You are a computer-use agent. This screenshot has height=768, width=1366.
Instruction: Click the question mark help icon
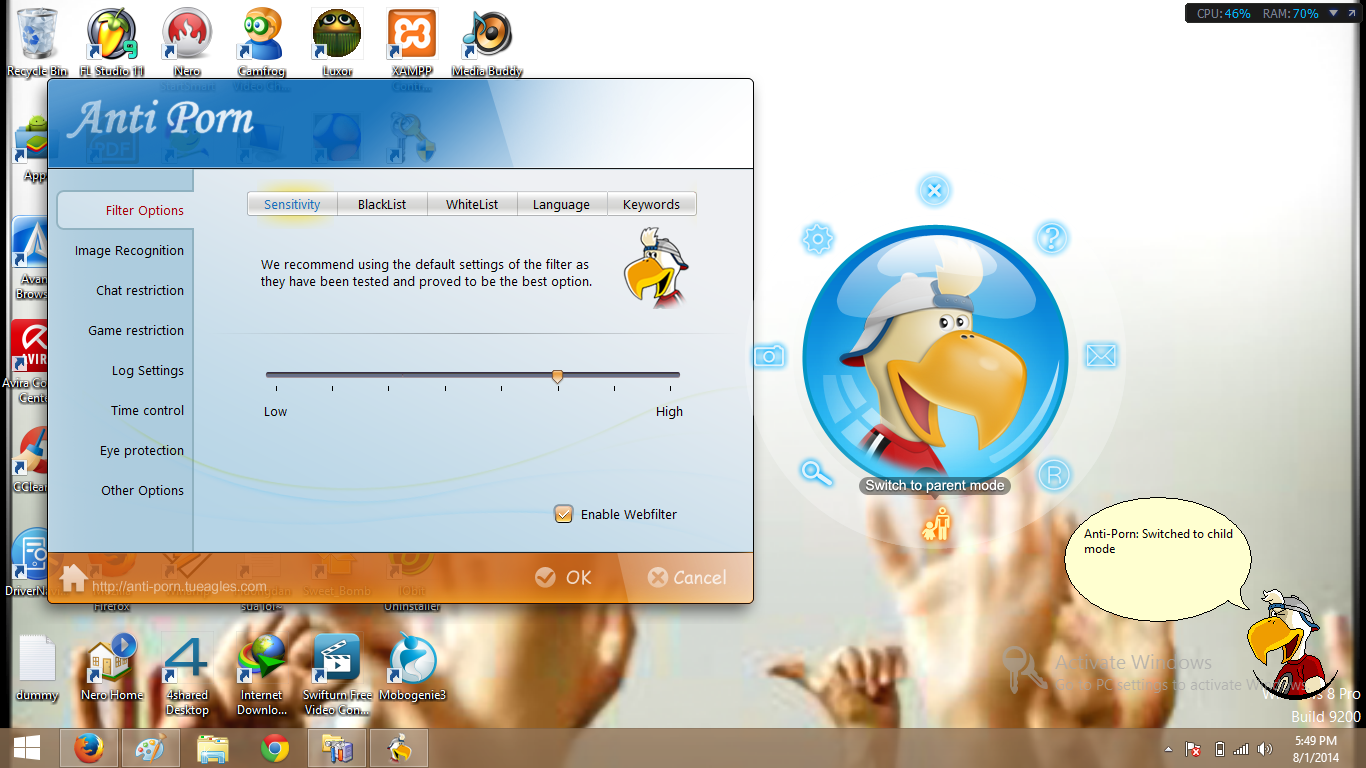coord(1051,238)
